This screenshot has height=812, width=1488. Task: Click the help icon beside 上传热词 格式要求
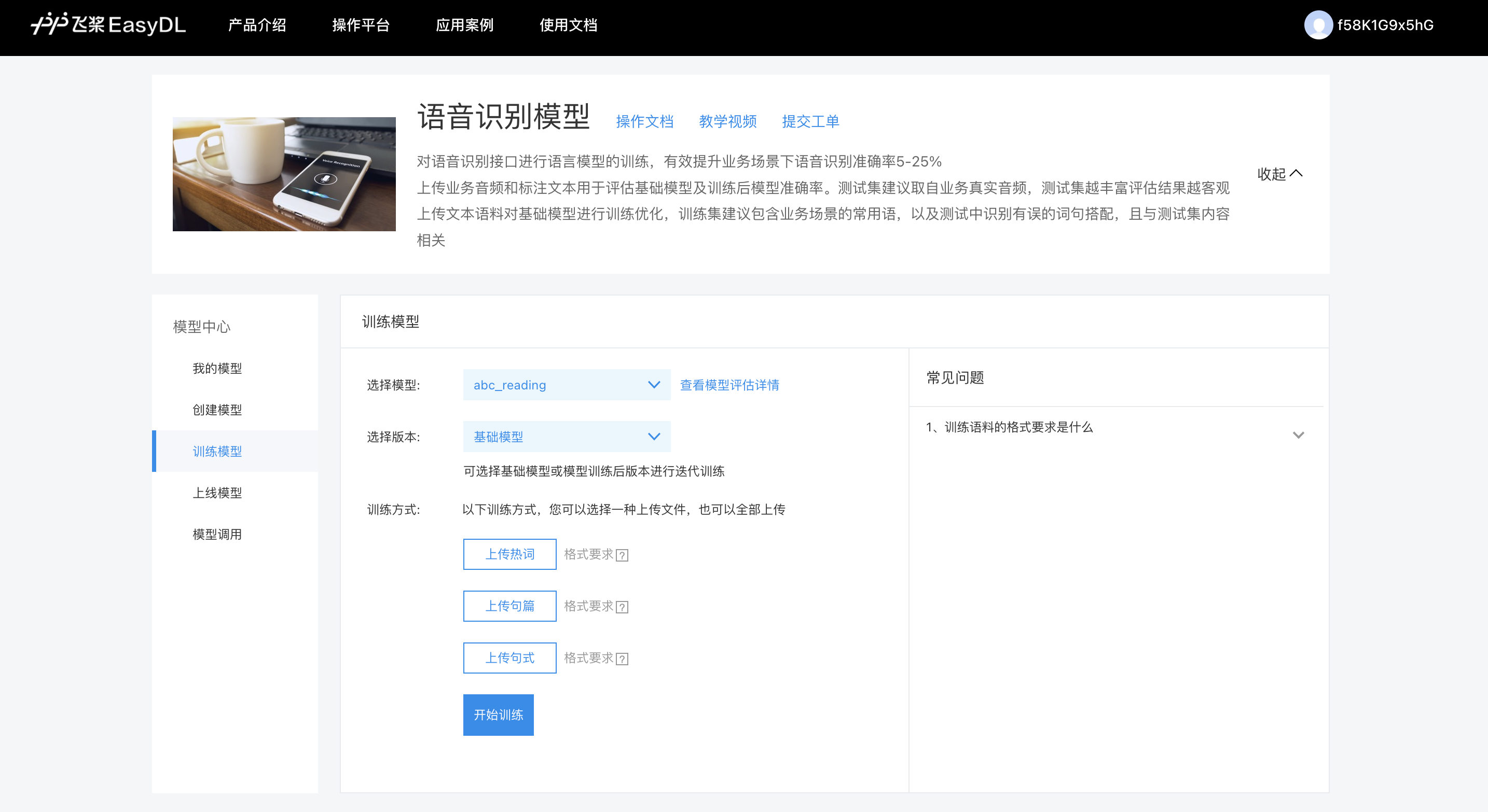[622, 555]
